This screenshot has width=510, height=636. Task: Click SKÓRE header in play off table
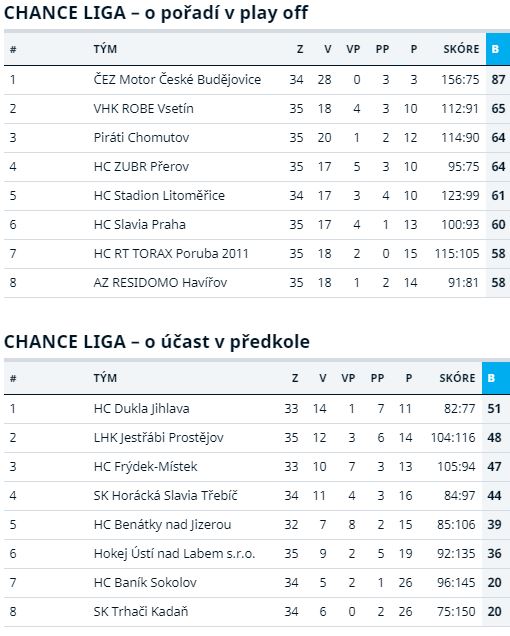tap(461, 49)
